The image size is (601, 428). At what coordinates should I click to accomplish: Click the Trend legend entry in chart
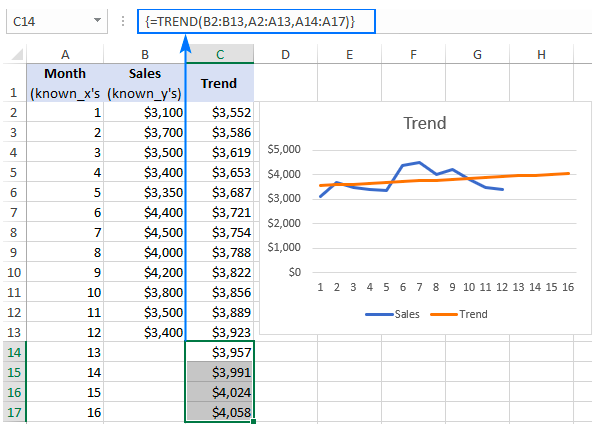[459, 314]
